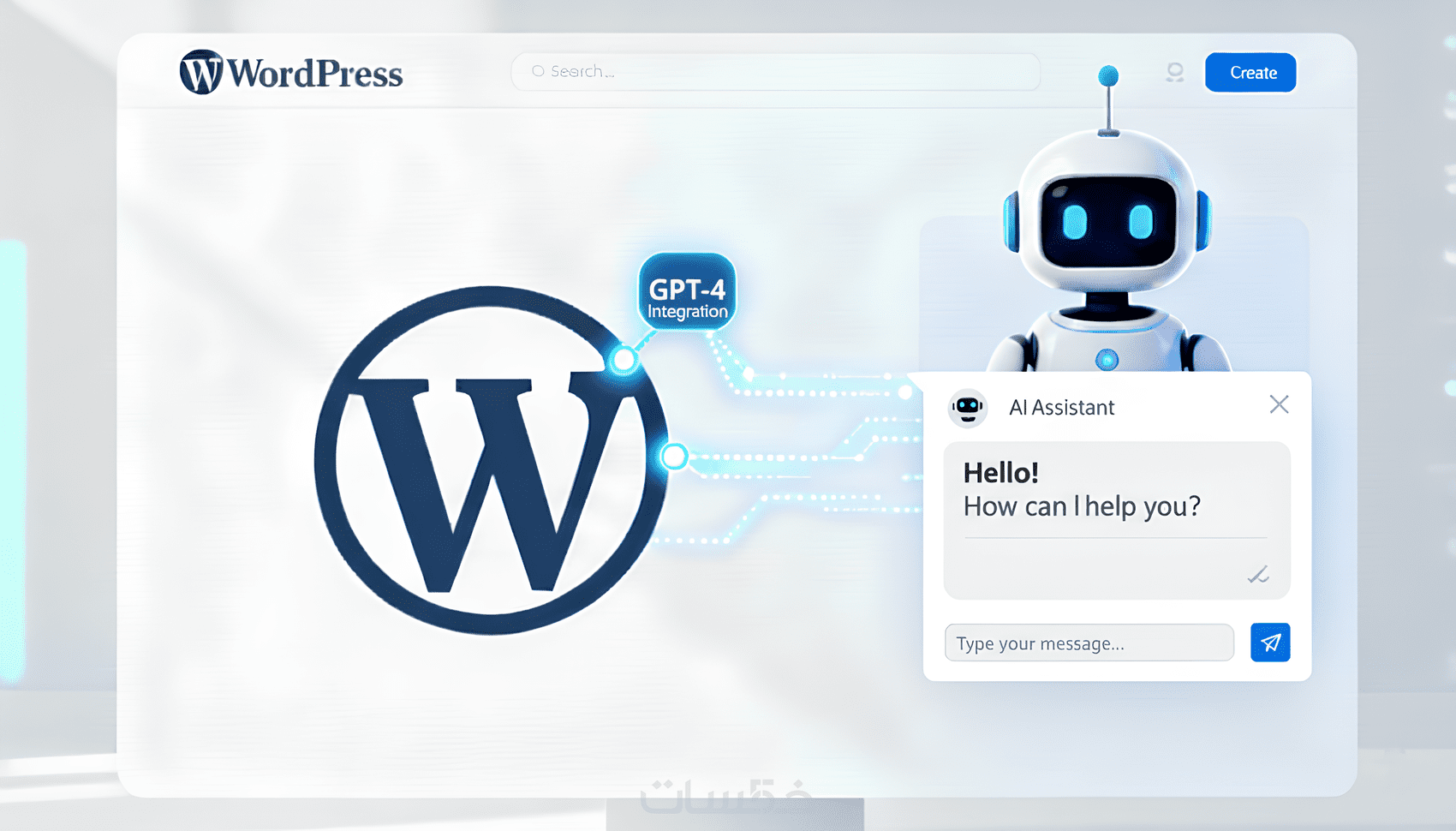This screenshot has width=1456, height=831.
Task: Click the "How can I help you?" message
Action: click(1082, 506)
